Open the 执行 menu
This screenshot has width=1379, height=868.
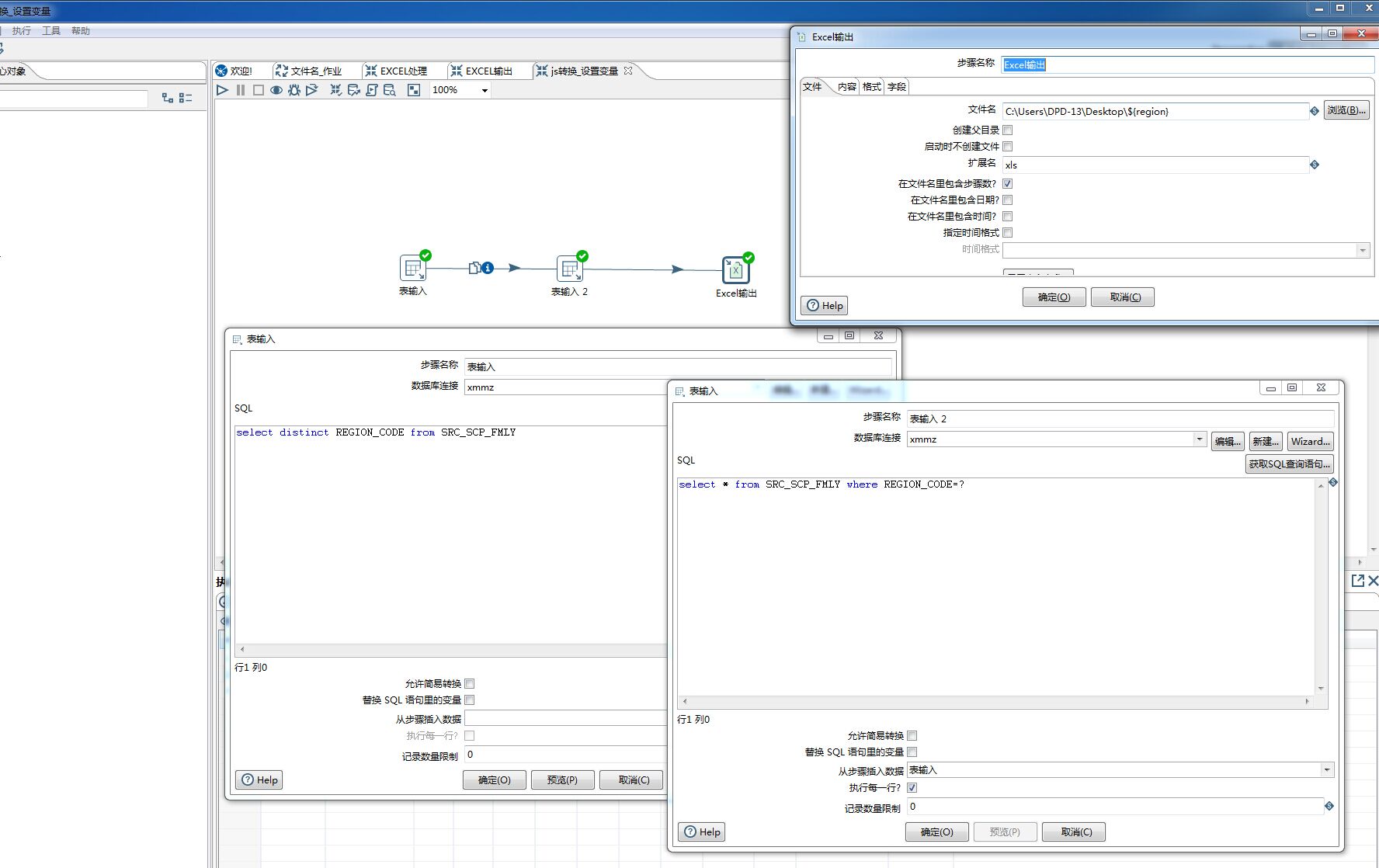click(x=22, y=31)
